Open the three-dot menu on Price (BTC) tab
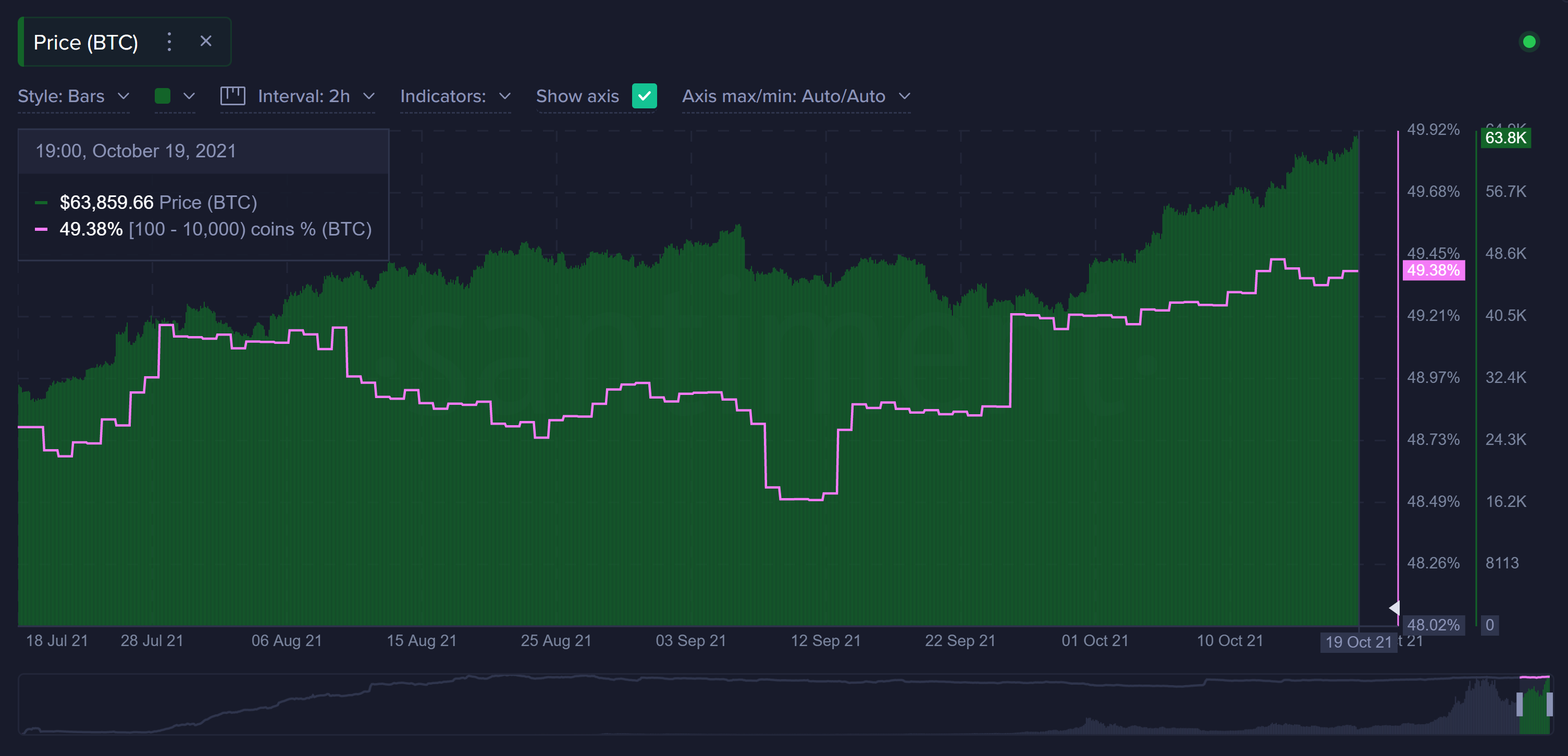The width and height of the screenshot is (1568, 756). click(169, 42)
